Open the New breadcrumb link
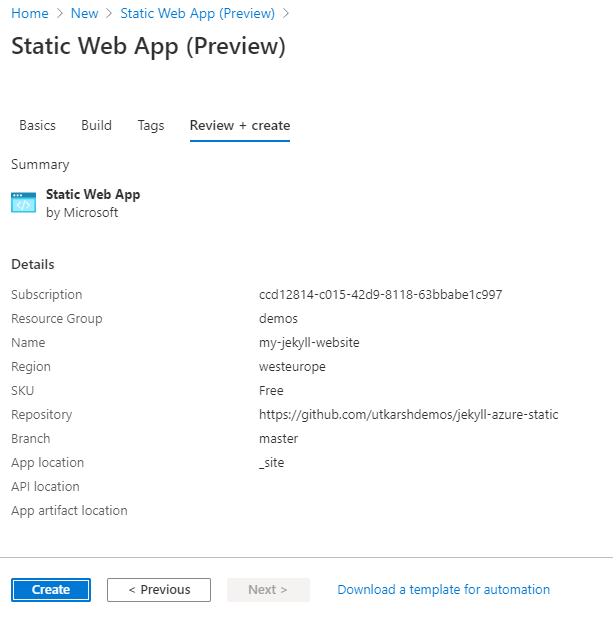 [85, 14]
